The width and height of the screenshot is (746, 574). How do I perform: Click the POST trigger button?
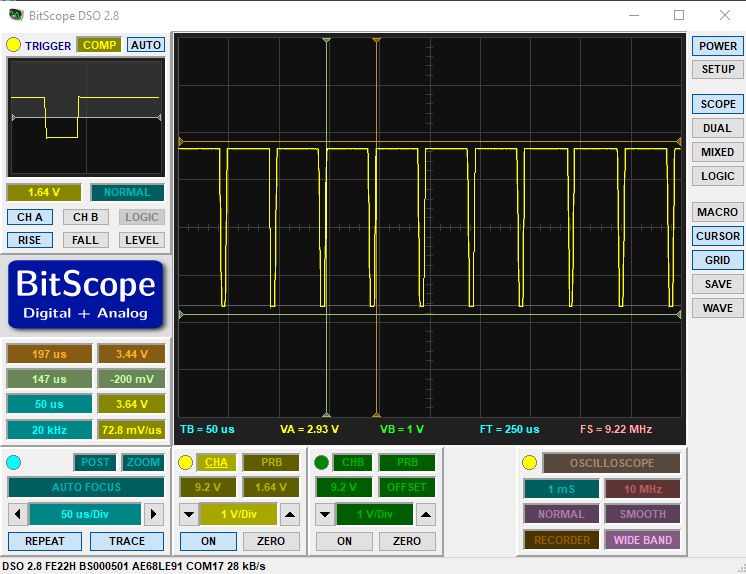(x=95, y=462)
